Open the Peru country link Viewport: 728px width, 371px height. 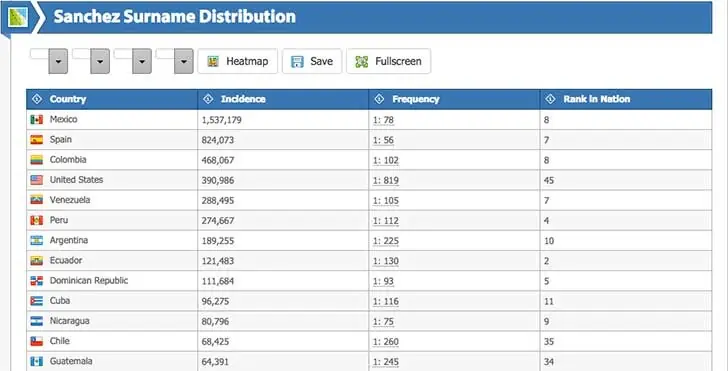point(59,220)
